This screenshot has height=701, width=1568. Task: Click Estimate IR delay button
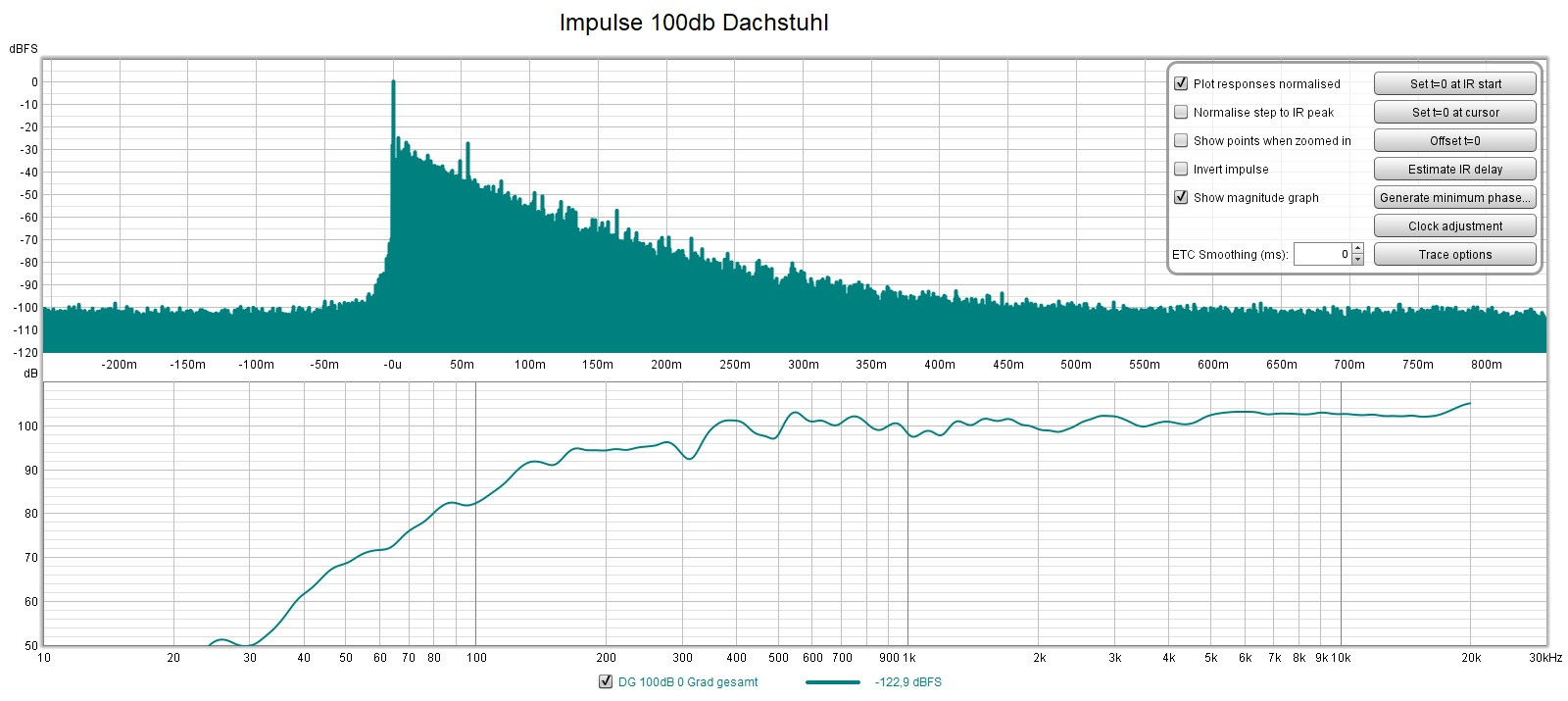coord(1455,169)
